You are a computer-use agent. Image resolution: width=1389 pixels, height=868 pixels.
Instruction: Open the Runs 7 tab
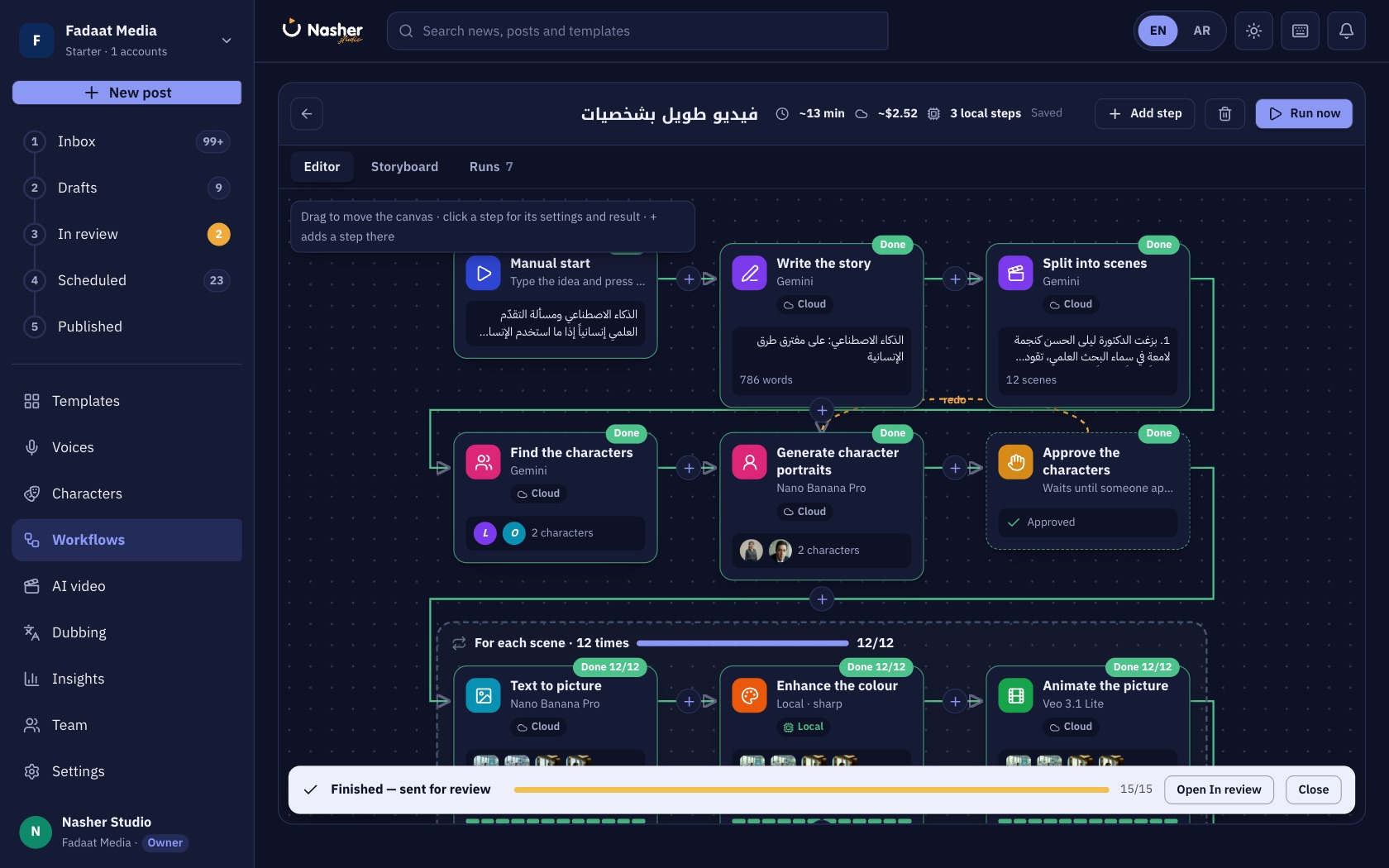point(491,167)
